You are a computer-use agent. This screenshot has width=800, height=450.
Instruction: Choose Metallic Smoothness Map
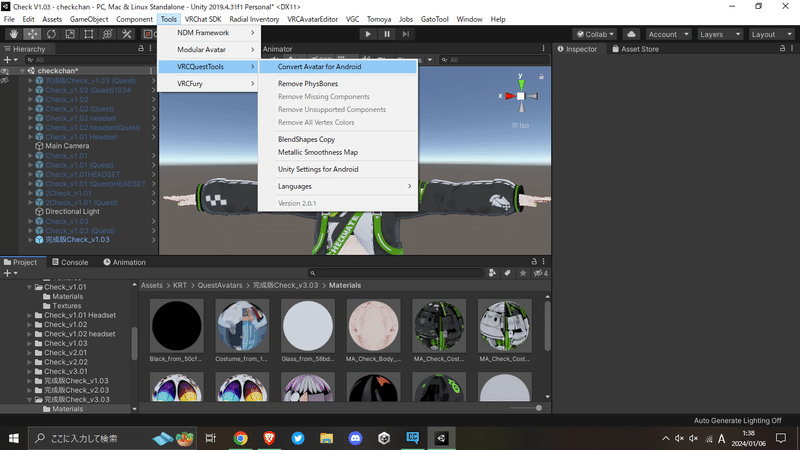pos(338,152)
